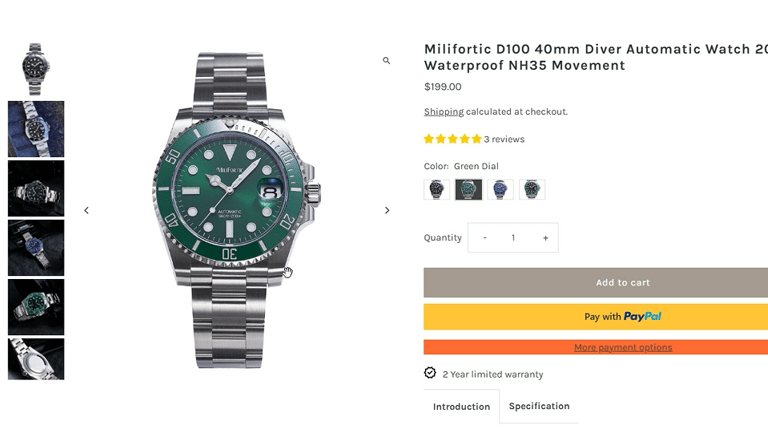Decrease quantity with the minus button
This screenshot has width=768, height=433.
click(x=485, y=238)
